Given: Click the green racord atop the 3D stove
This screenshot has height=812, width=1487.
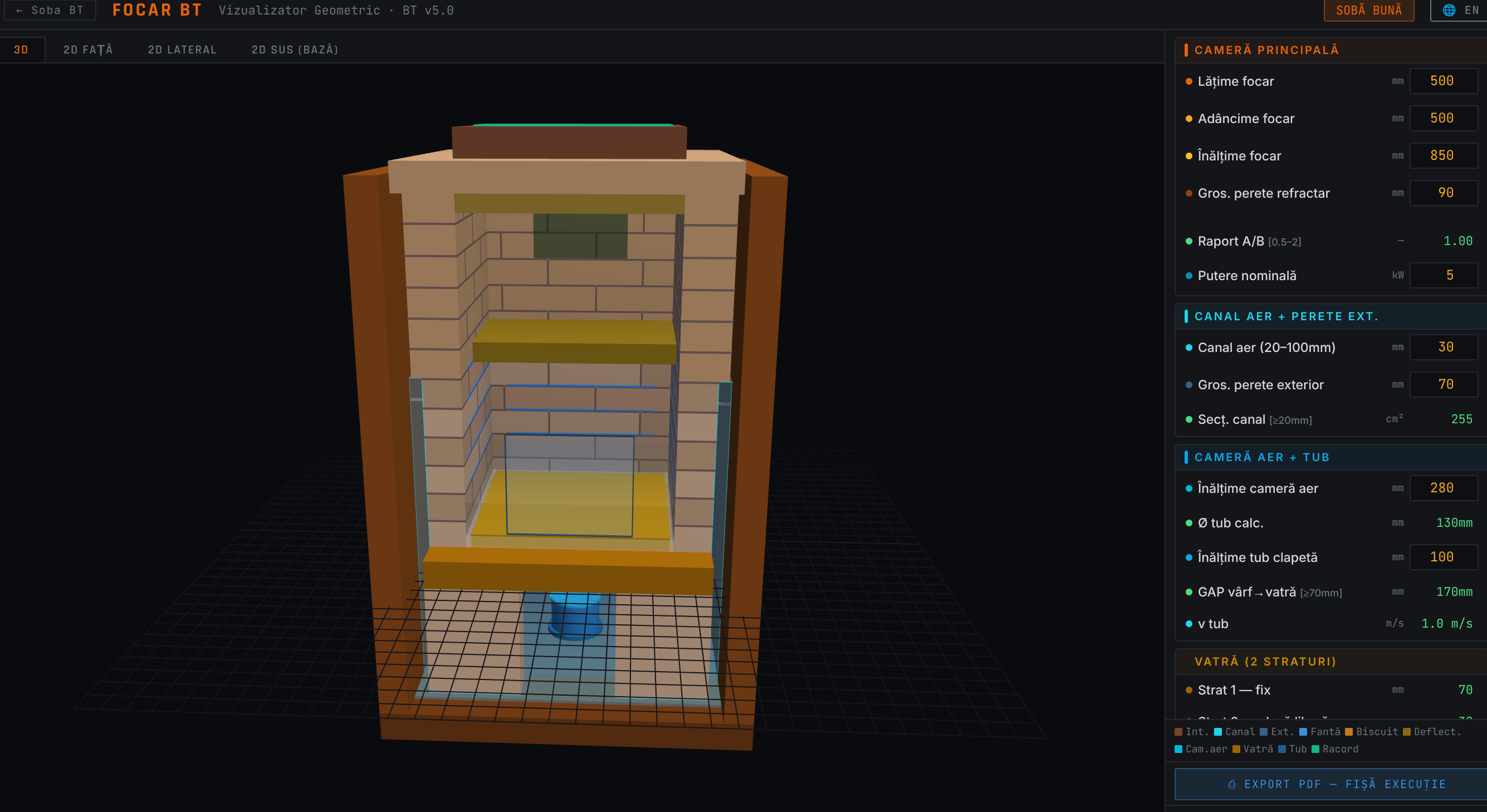Looking at the screenshot, I should (573, 125).
